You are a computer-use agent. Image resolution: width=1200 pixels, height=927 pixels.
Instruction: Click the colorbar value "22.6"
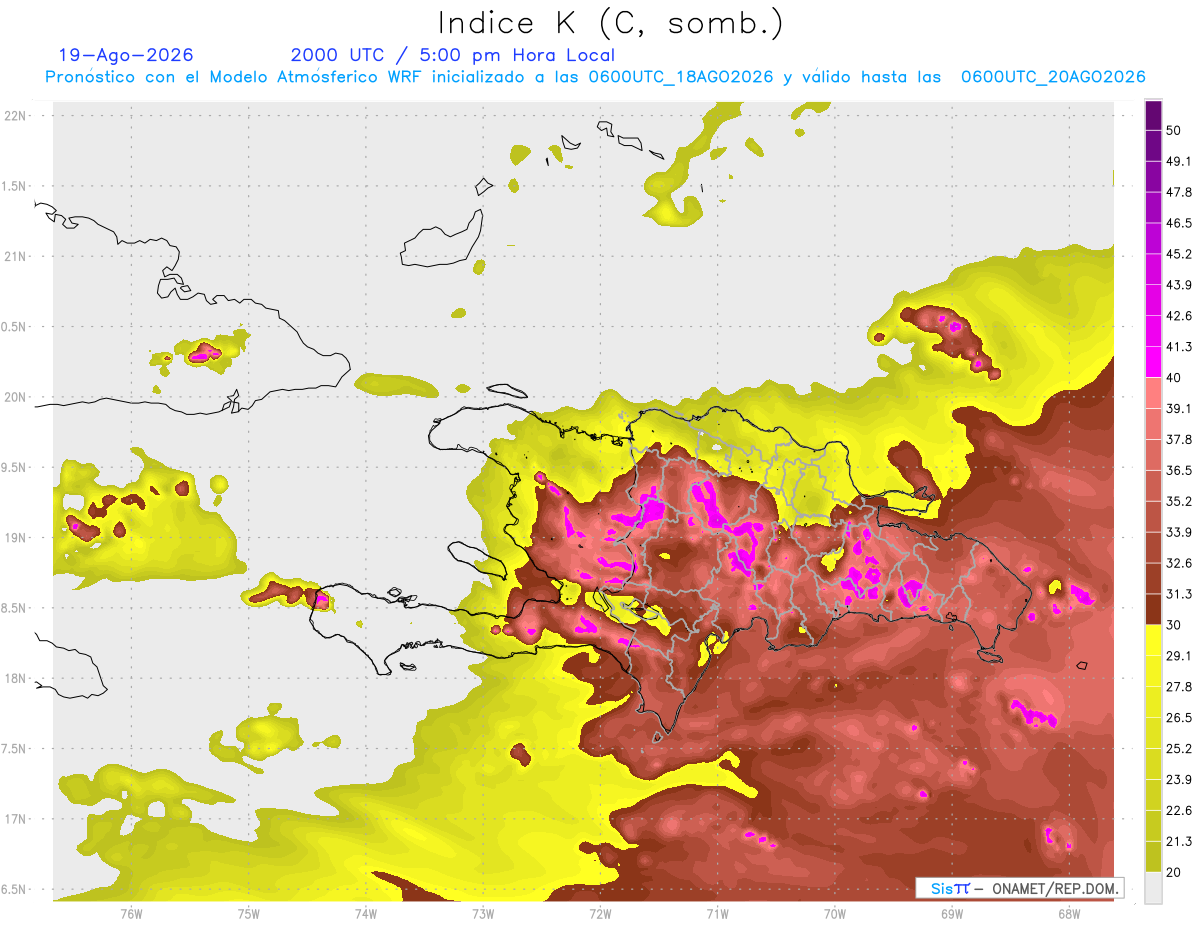click(1179, 811)
